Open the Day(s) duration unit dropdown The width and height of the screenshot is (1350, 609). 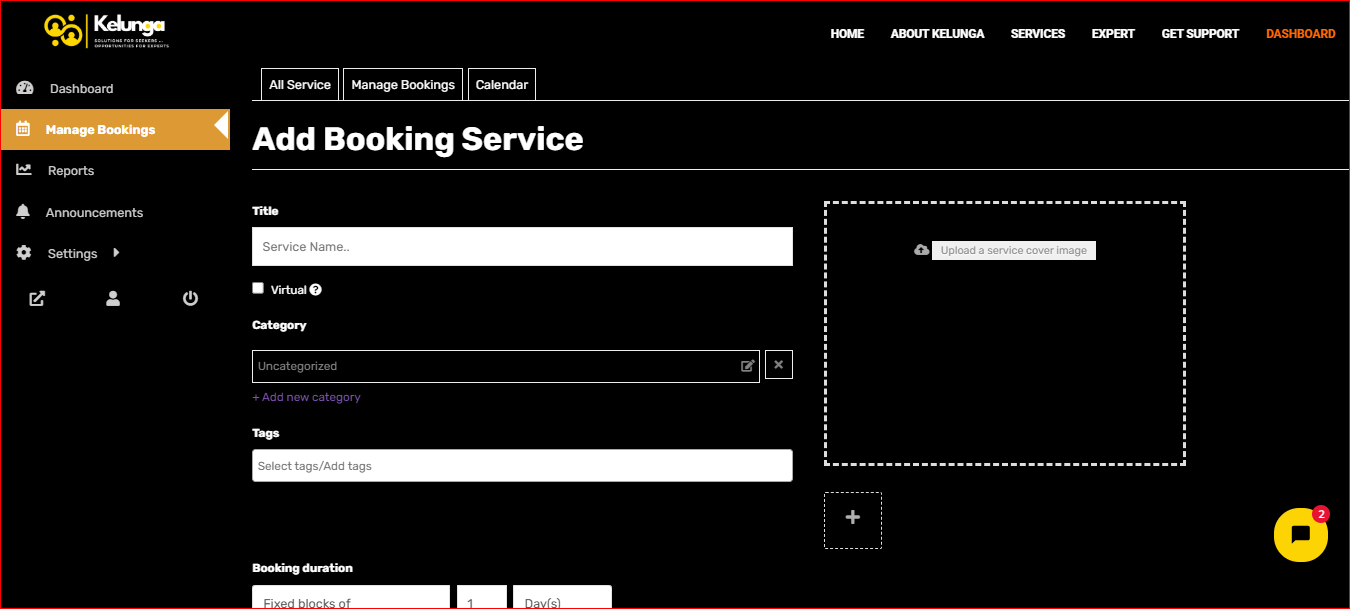[561, 598]
